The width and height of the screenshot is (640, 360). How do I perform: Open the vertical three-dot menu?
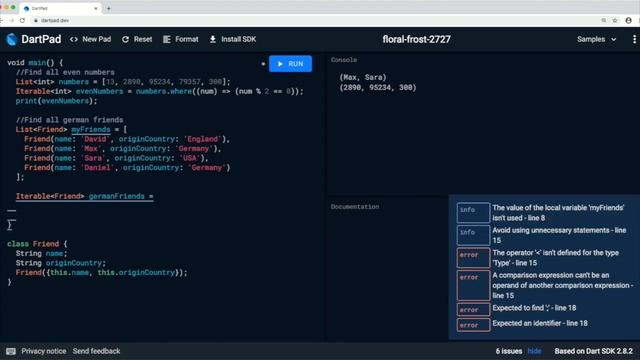[x=634, y=39]
